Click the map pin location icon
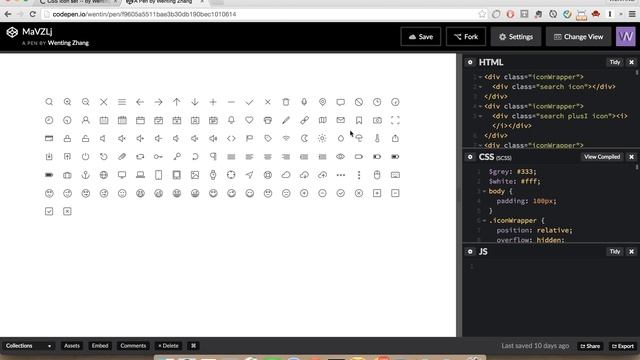The image size is (640, 360). click(x=322, y=102)
